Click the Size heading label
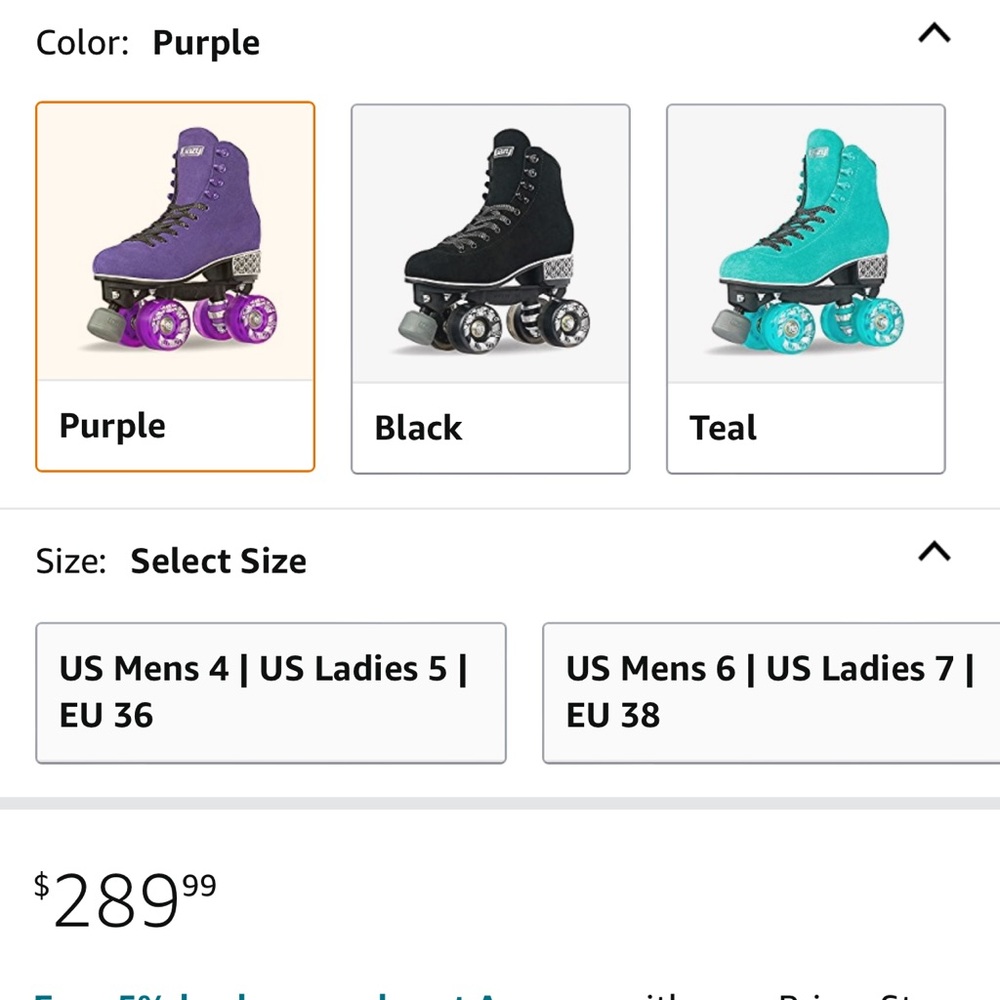This screenshot has height=1000, width=1000. coord(67,561)
